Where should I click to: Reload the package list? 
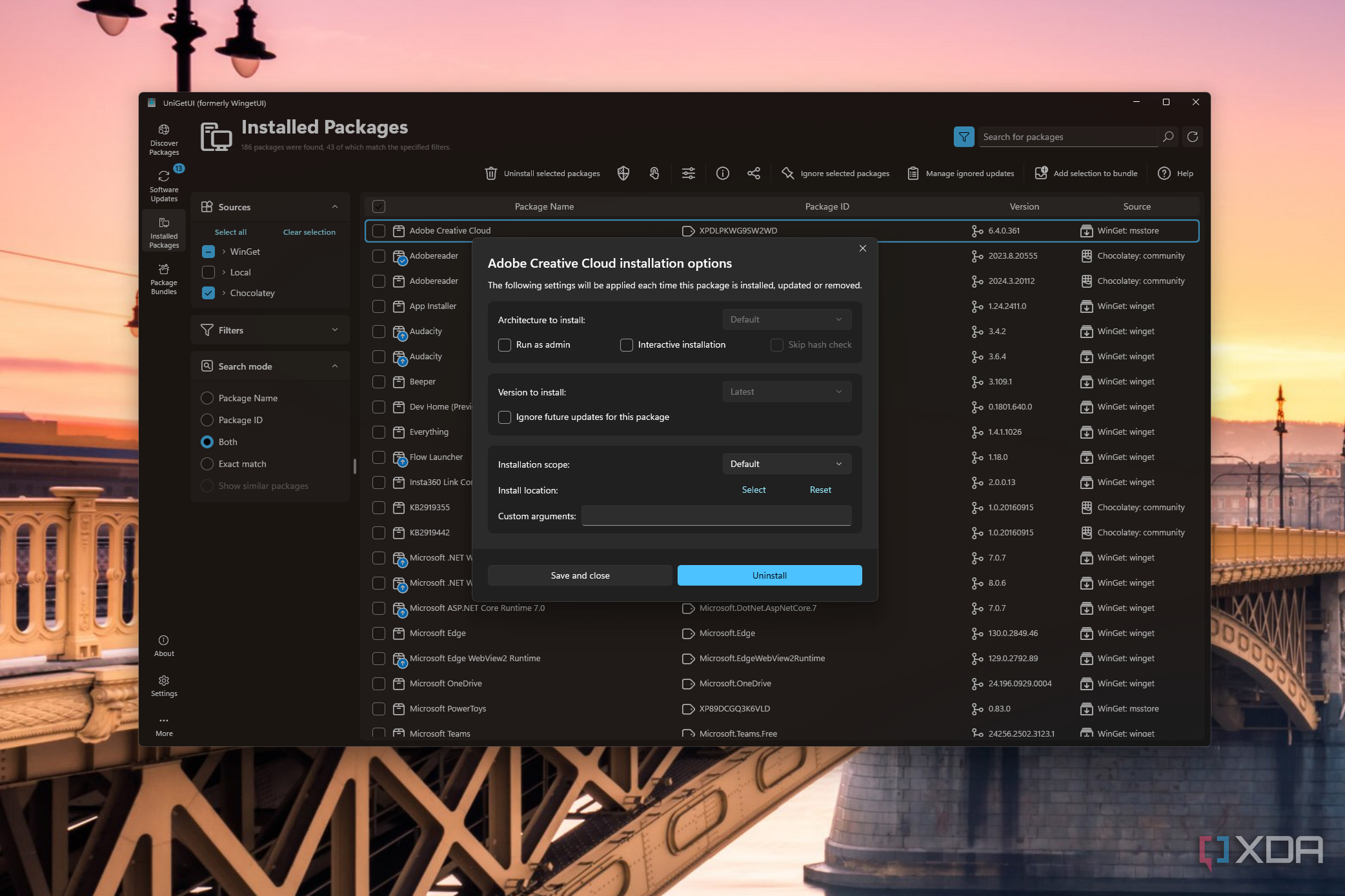pos(1193,137)
